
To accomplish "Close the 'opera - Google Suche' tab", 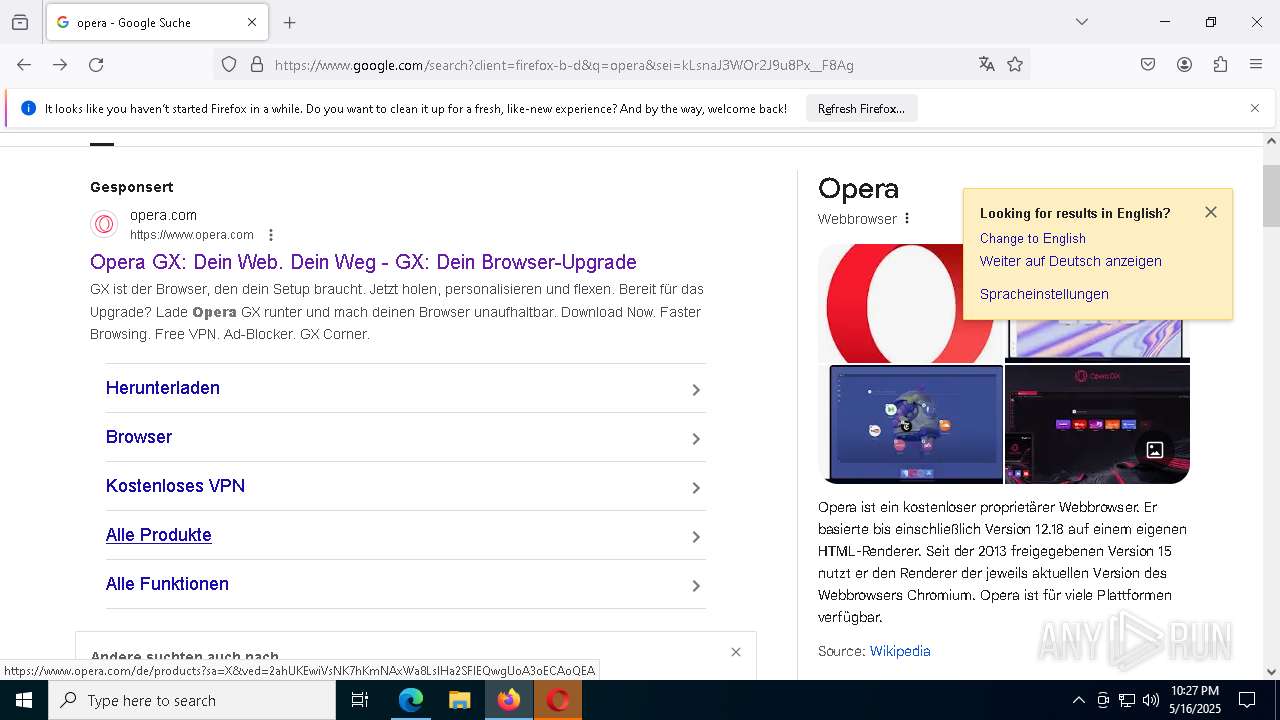I will 252,22.
